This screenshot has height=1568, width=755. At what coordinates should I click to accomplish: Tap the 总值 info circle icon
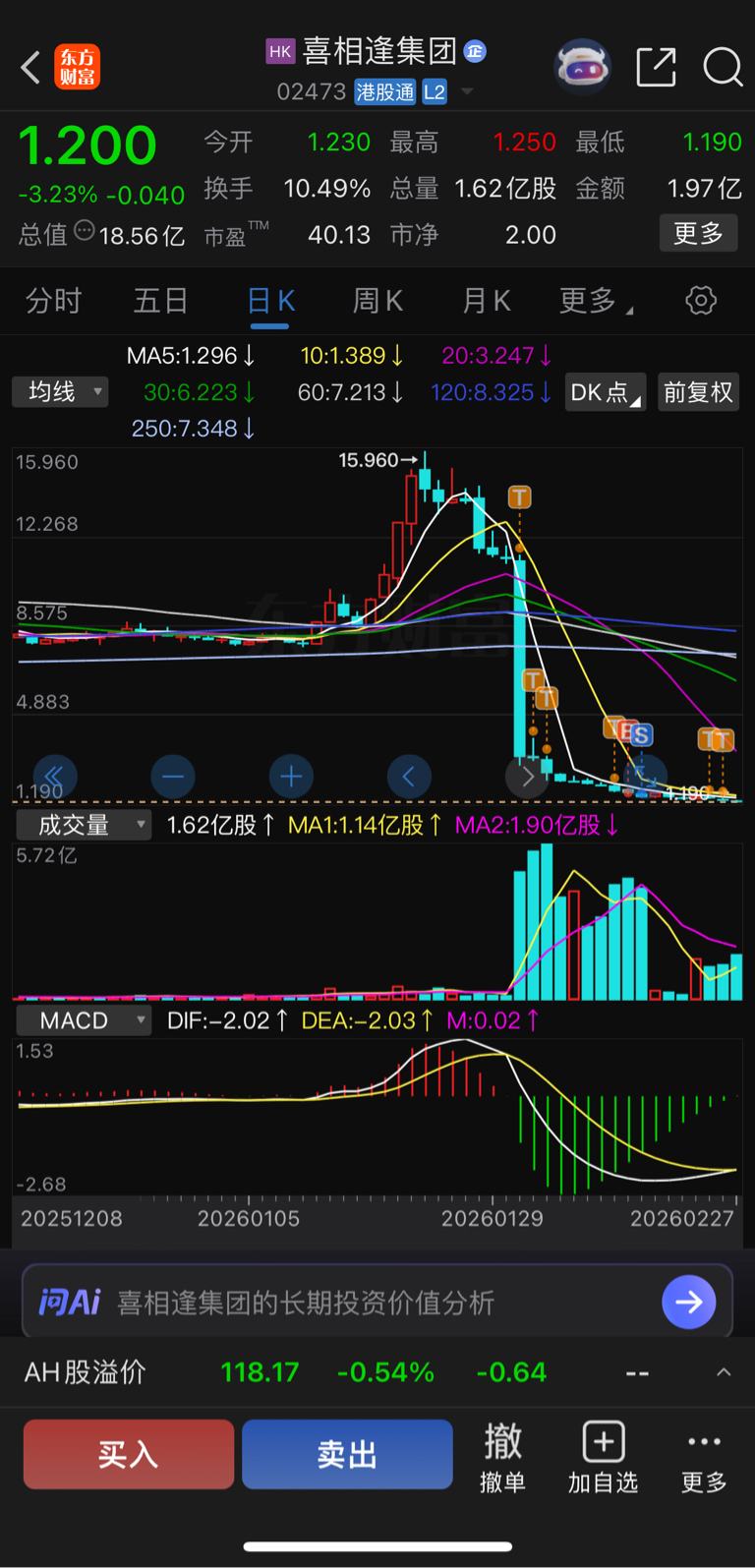coord(85,231)
